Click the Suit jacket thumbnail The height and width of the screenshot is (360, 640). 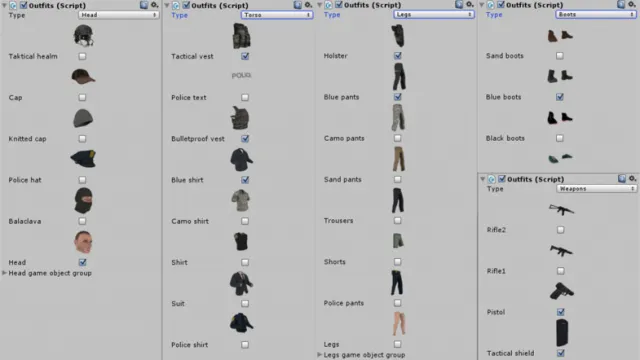(x=241, y=283)
